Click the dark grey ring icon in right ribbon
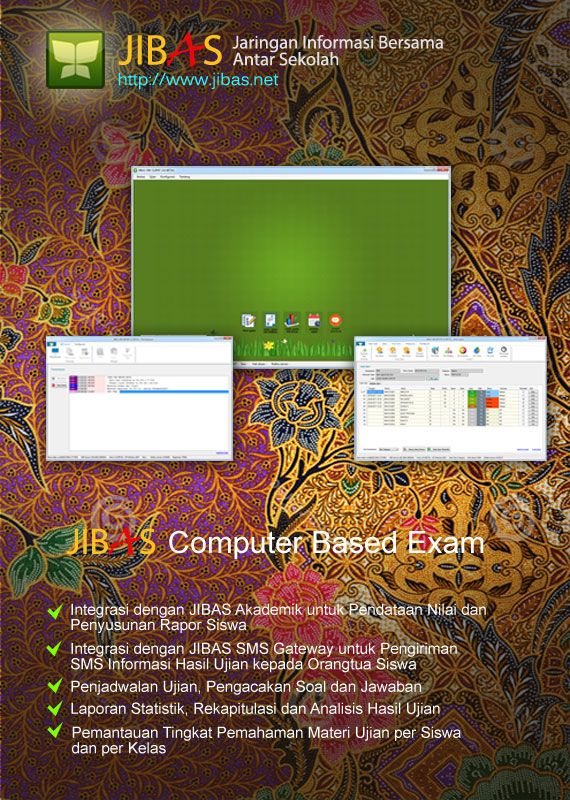This screenshot has width=570, height=800. (x=504, y=349)
